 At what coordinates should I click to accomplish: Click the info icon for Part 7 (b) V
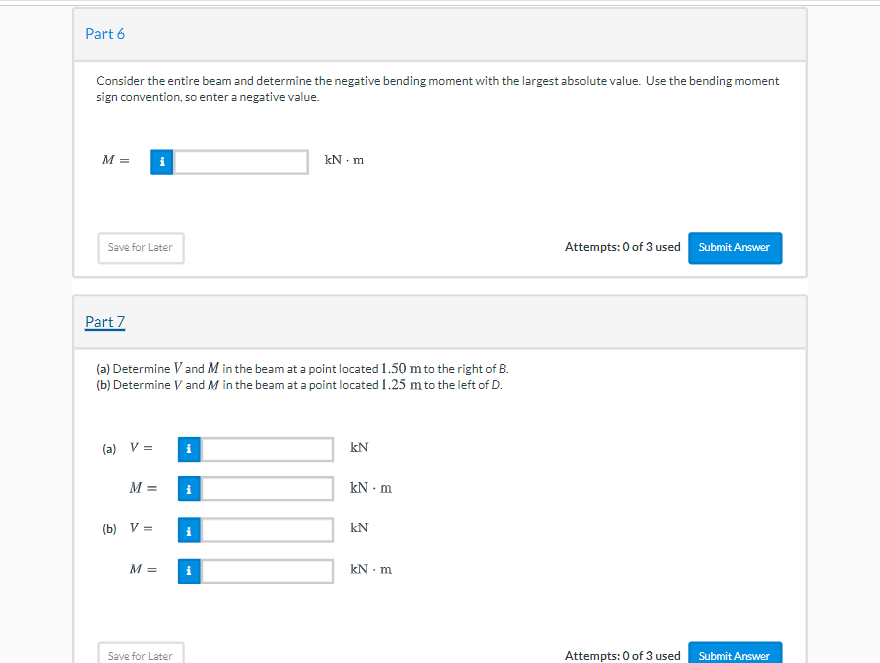click(189, 531)
